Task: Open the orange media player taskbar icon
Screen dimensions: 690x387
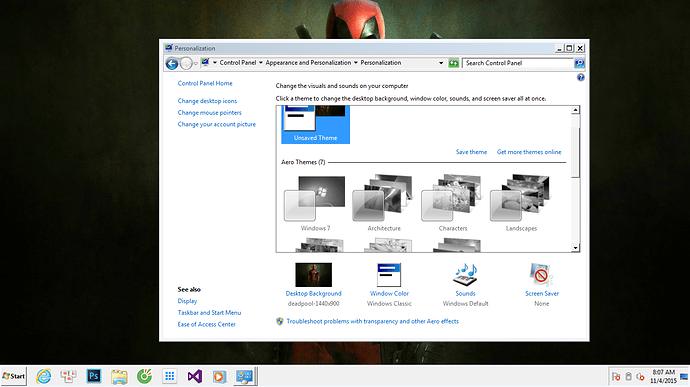Action: pos(220,376)
